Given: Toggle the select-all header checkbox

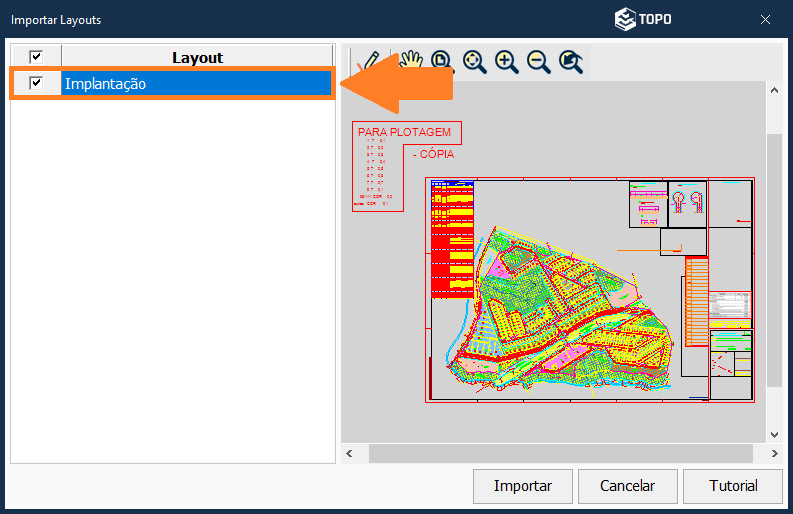Looking at the screenshot, I should click(x=36, y=57).
